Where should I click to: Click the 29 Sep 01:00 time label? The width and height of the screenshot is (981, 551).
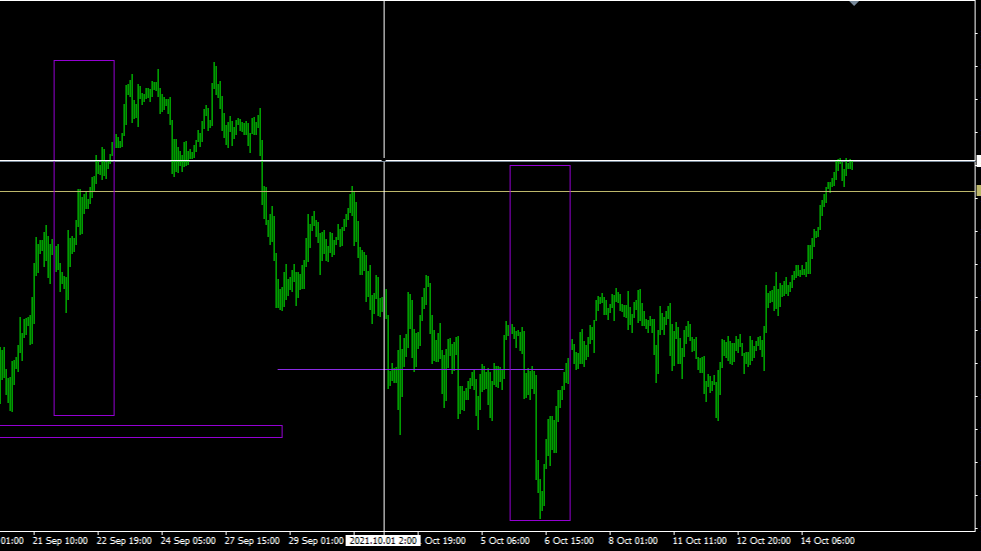click(x=316, y=540)
